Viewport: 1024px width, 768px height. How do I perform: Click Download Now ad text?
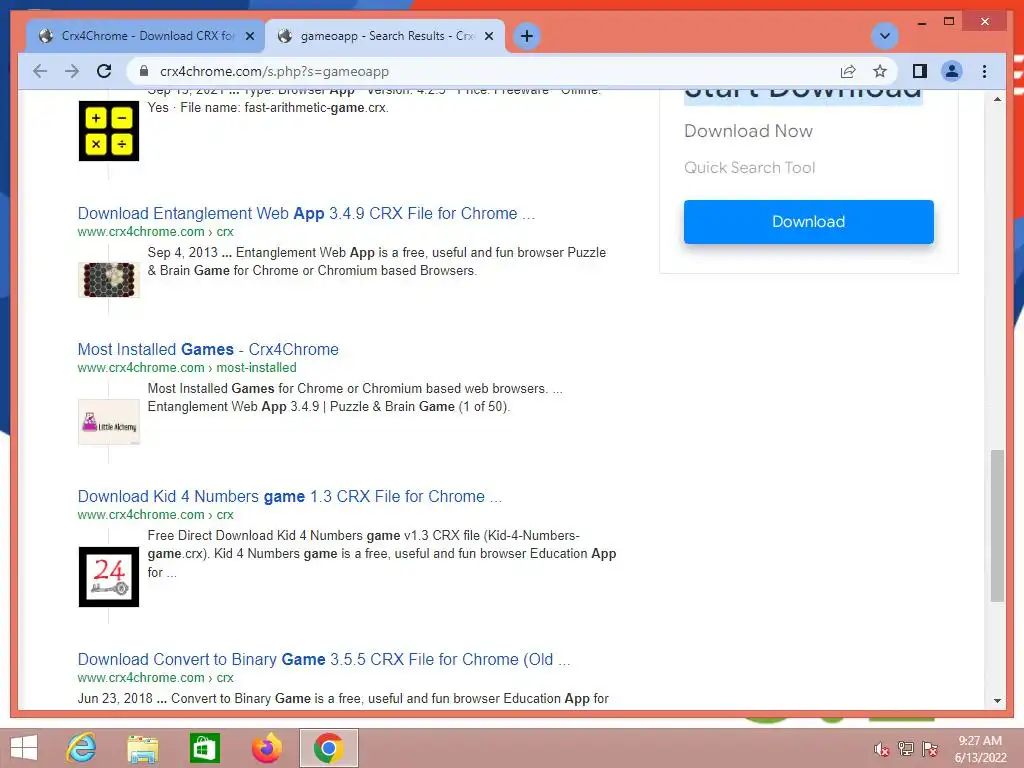748,131
